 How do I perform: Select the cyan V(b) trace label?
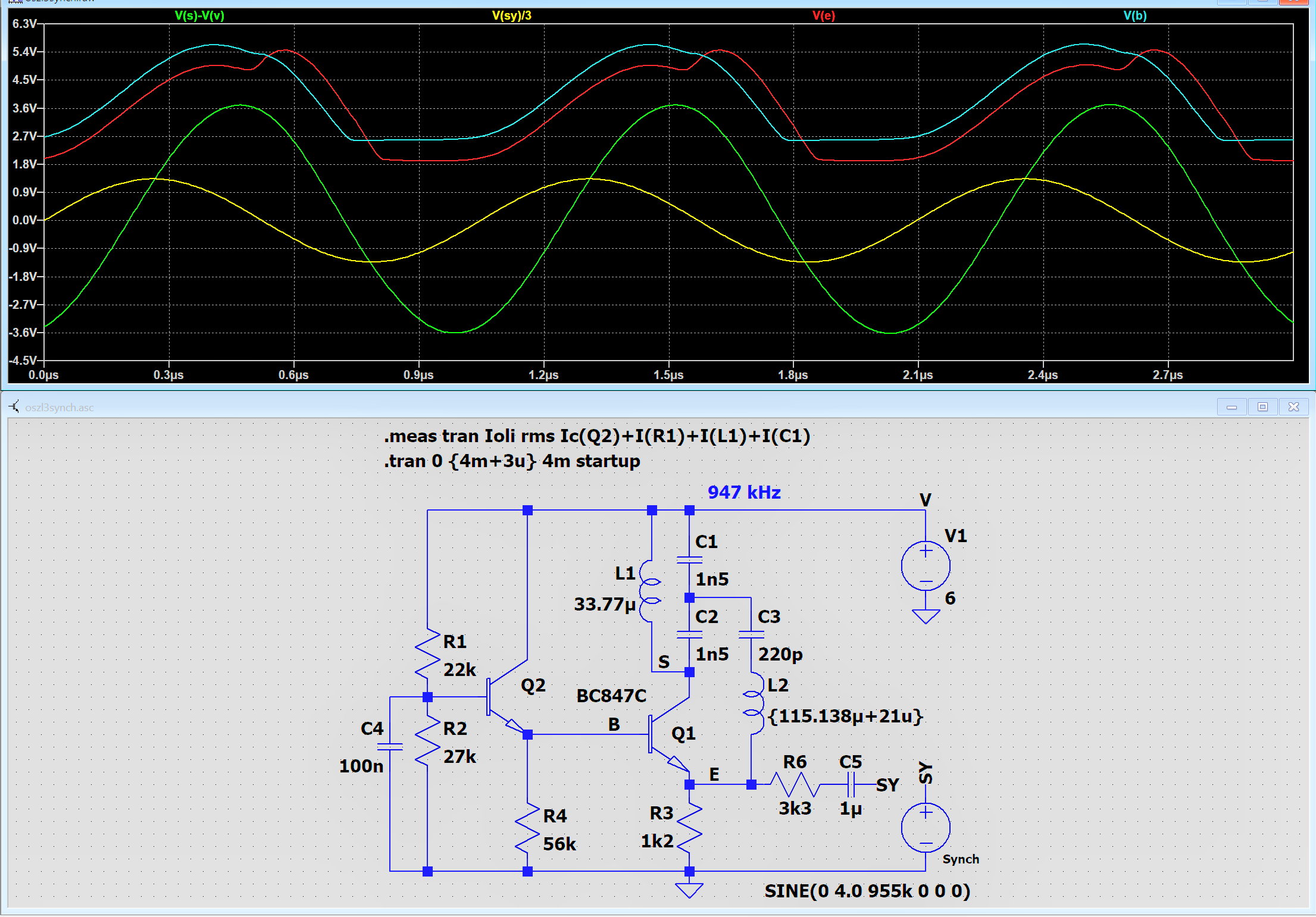[1134, 15]
